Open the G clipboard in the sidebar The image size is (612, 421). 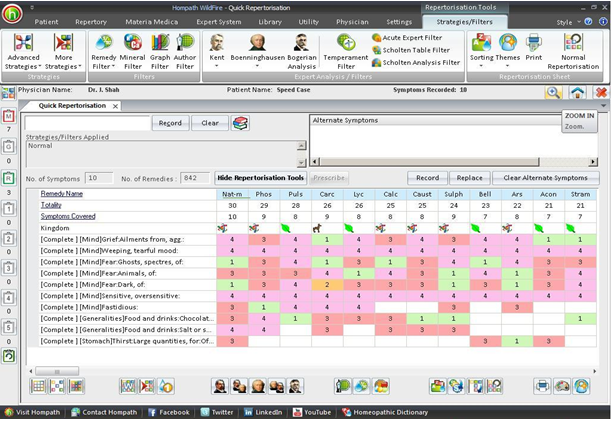[9, 147]
